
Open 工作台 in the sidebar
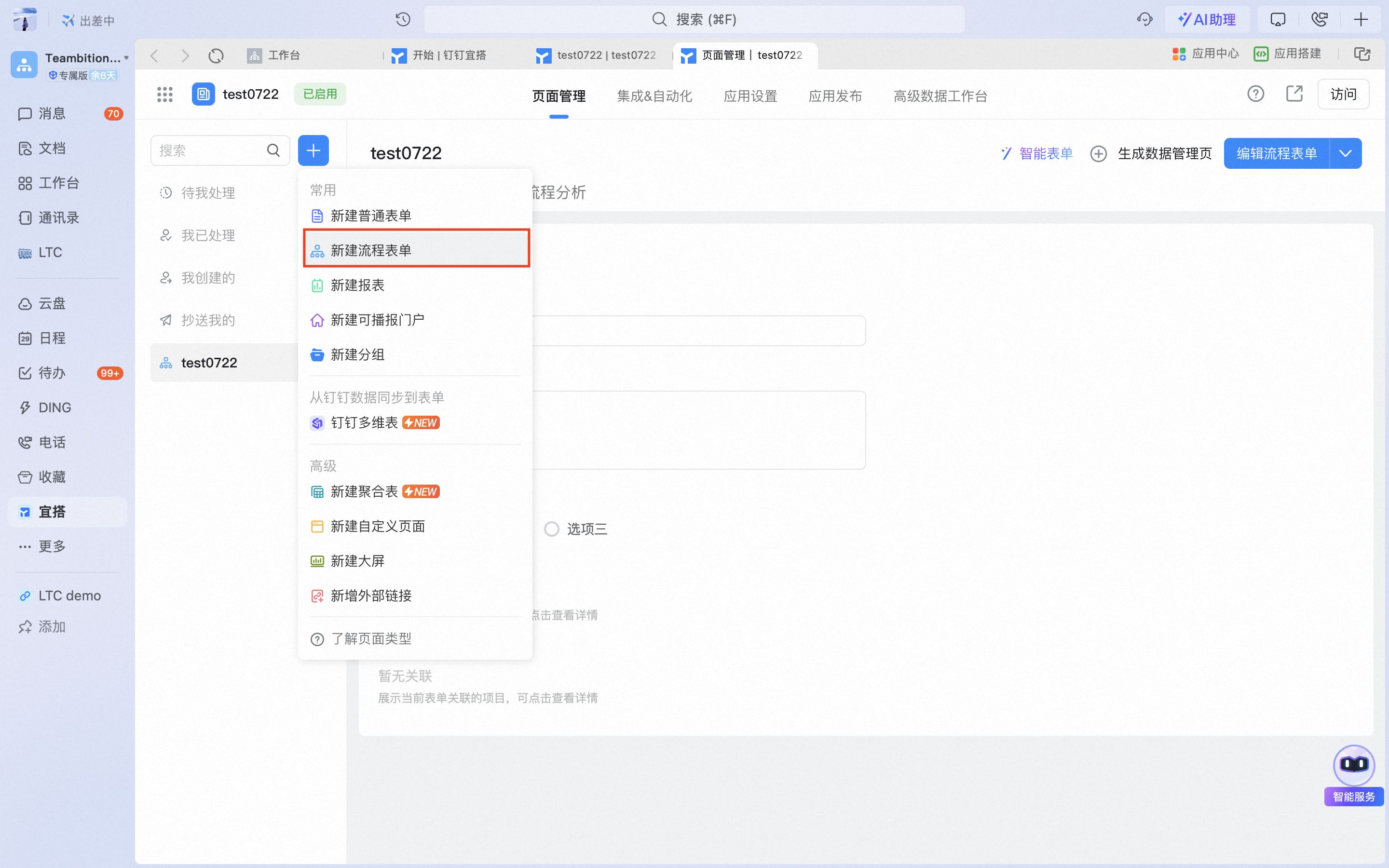coord(68,183)
